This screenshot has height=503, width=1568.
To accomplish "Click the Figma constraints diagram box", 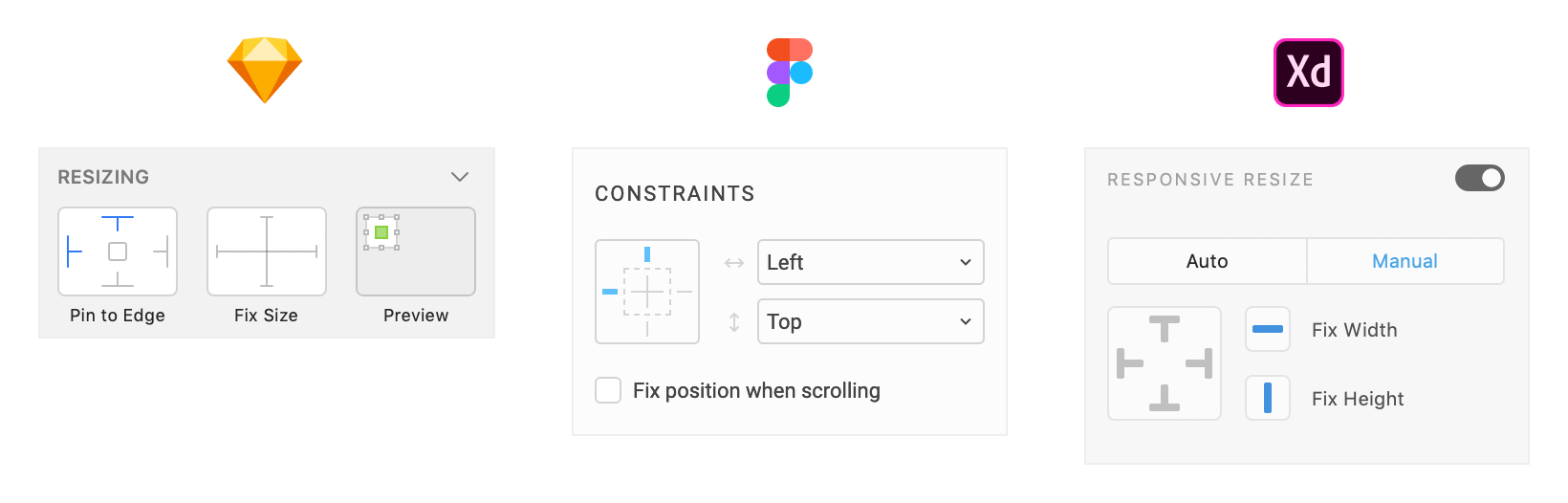I will pyautogui.click(x=647, y=292).
